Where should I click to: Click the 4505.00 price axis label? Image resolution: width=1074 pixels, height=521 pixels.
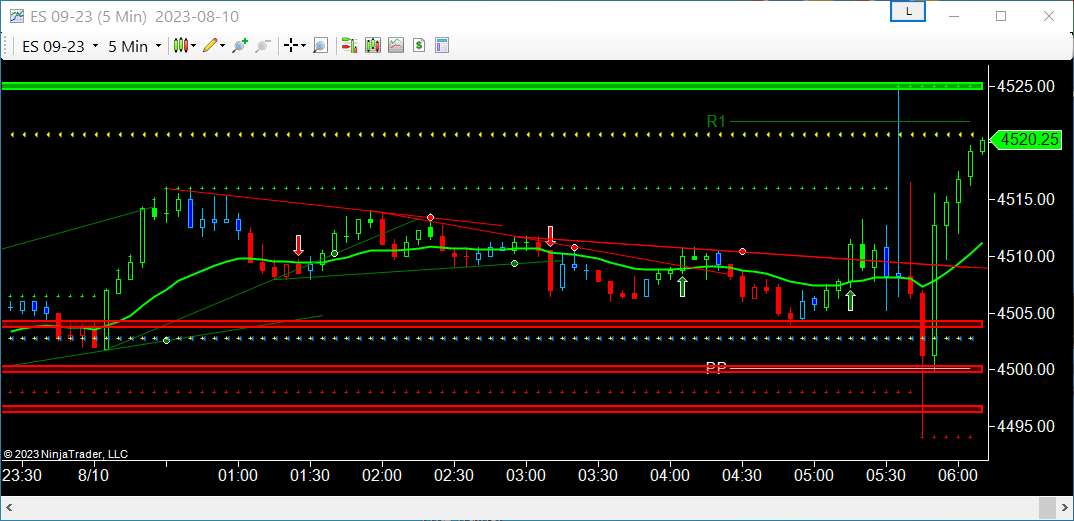(x=1025, y=313)
